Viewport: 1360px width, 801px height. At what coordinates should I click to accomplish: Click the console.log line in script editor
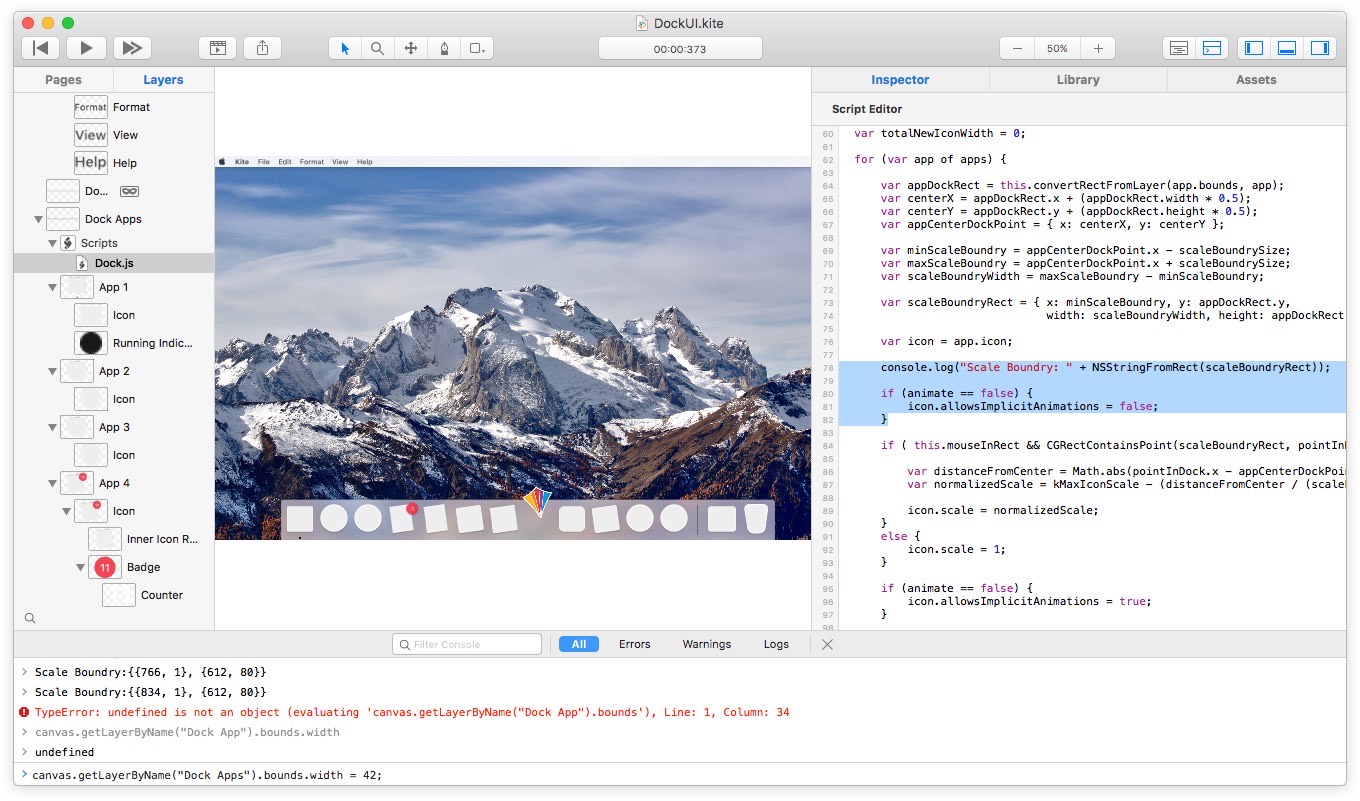point(1105,367)
